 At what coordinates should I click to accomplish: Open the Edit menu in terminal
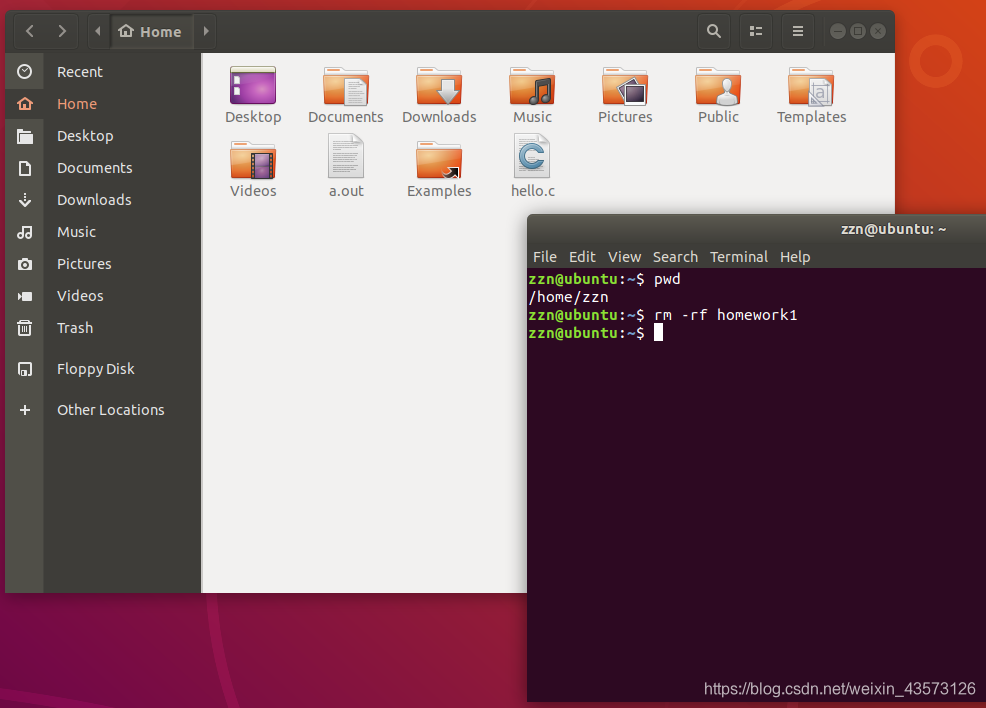click(582, 257)
